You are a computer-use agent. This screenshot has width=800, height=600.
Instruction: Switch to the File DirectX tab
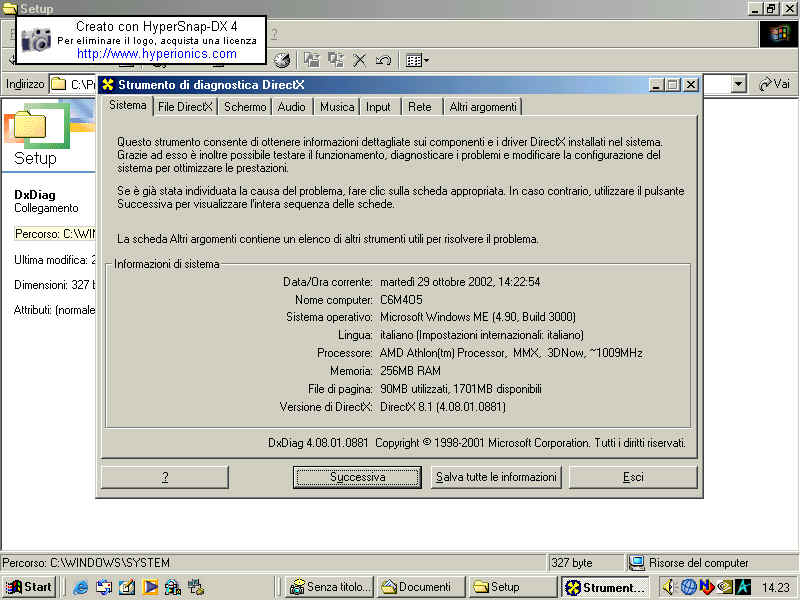185,107
